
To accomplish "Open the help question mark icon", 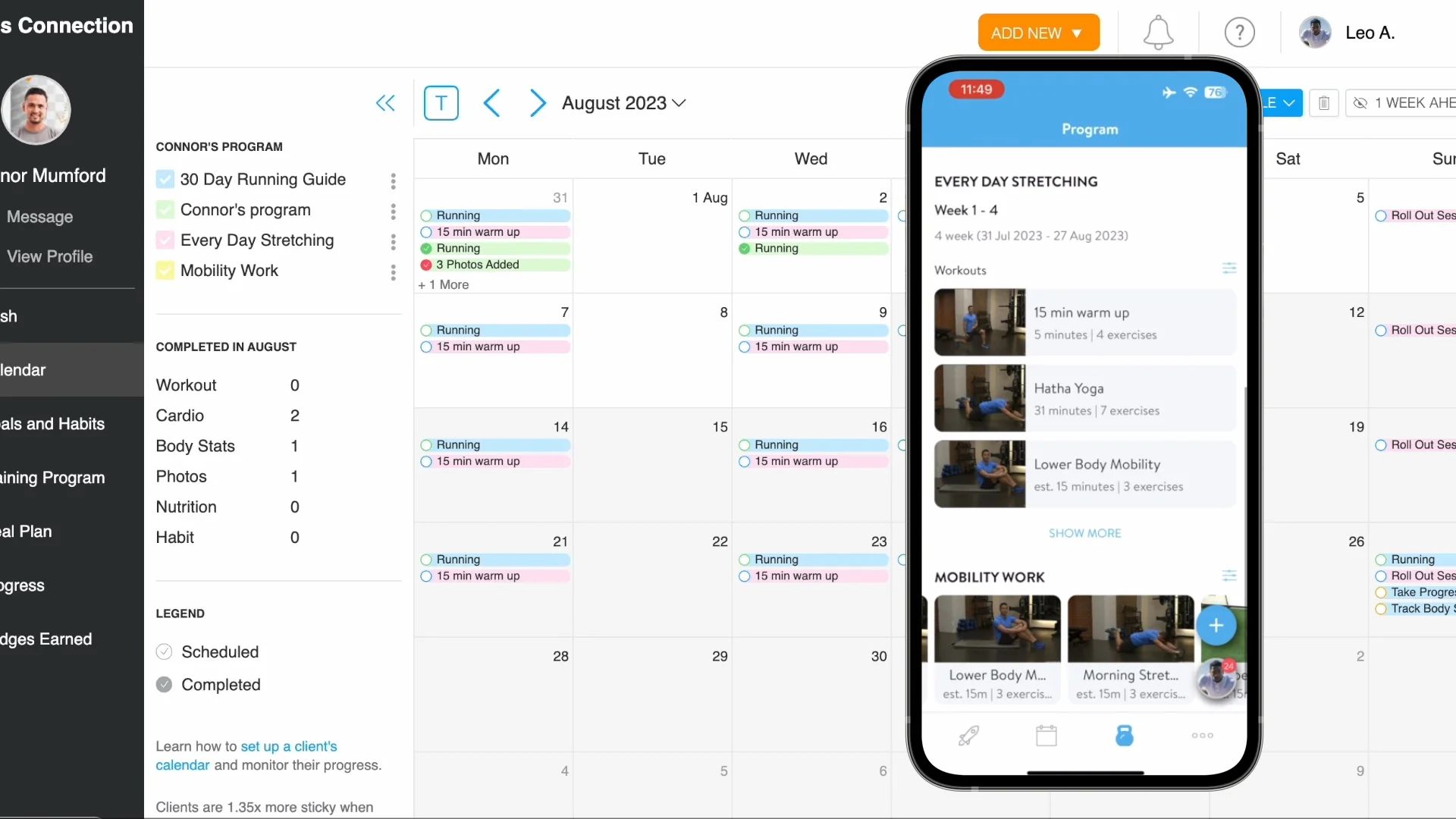I will point(1239,33).
